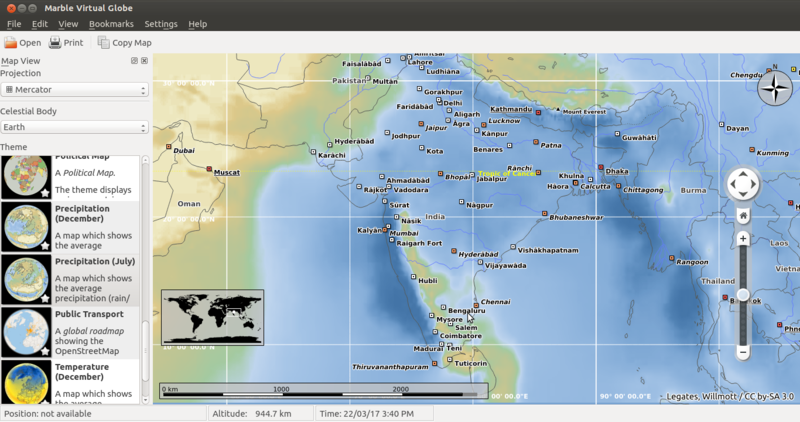
Task: Click the Bhubaneshwar city marker
Action: coord(544,214)
